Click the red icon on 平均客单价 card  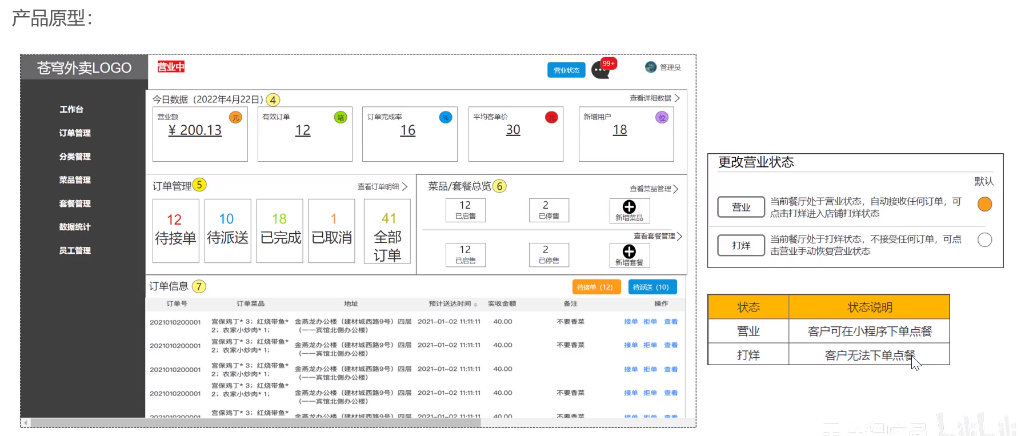point(551,117)
